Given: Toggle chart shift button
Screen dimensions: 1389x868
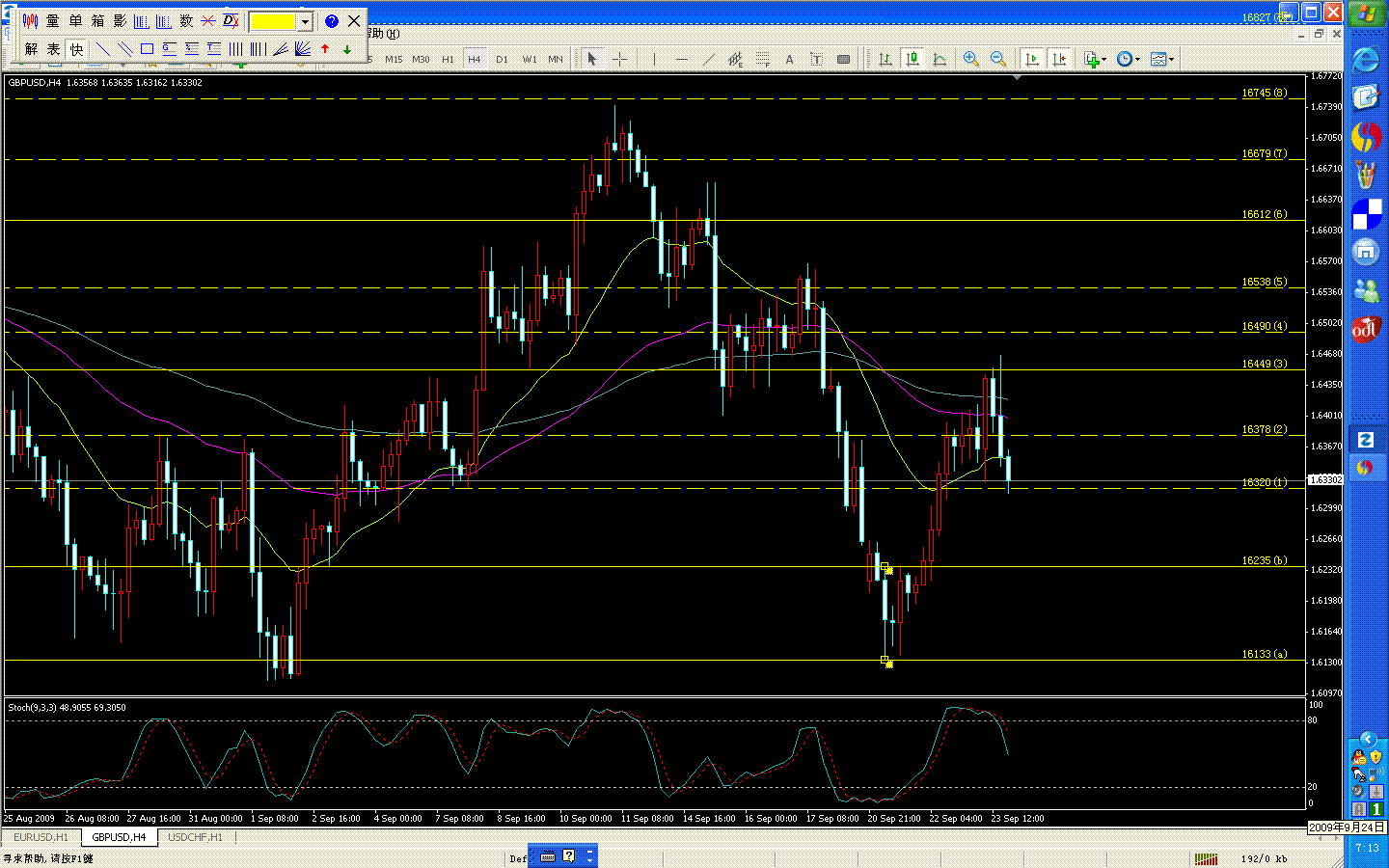Looking at the screenshot, I should [x=1059, y=59].
